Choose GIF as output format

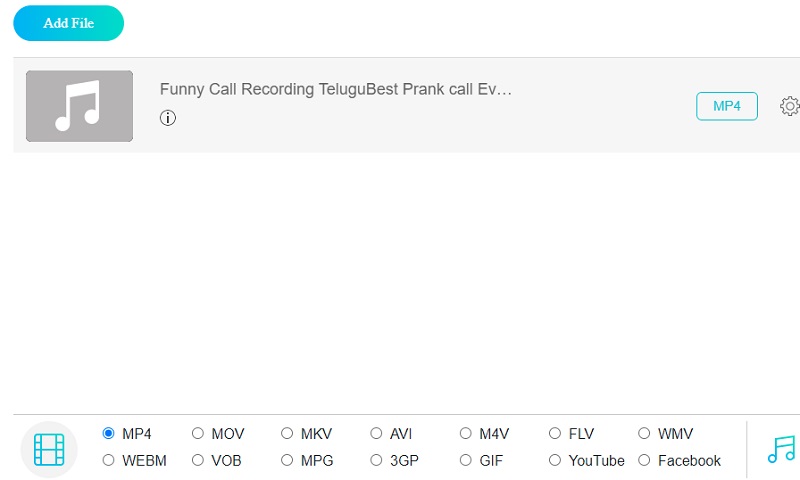click(x=466, y=461)
